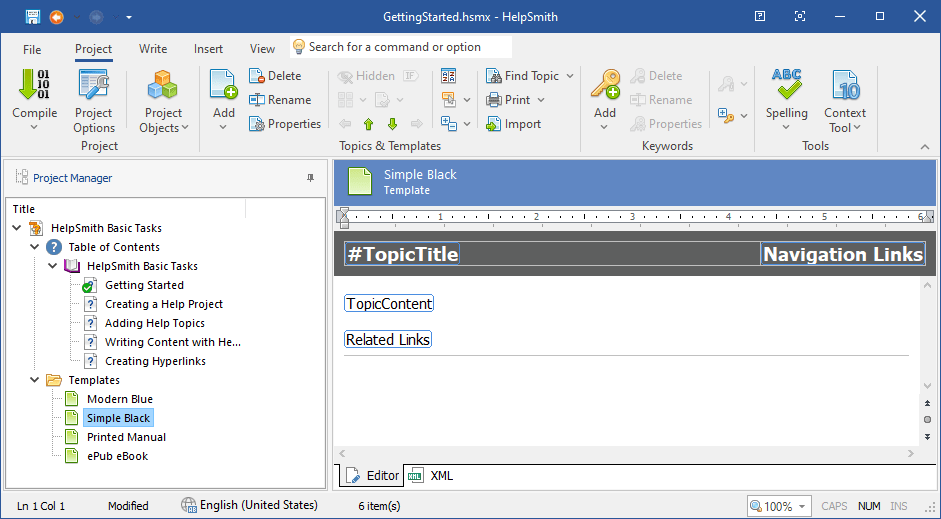The width and height of the screenshot is (941, 519).
Task: Expand the Add topic dropdown arrow
Action: 223,127
